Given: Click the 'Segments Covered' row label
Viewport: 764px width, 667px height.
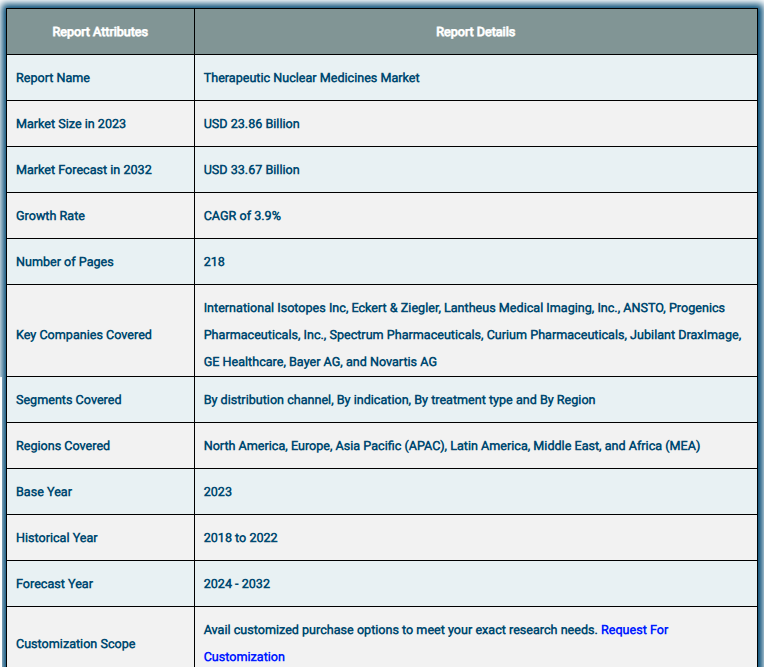Looking at the screenshot, I should pos(69,400).
